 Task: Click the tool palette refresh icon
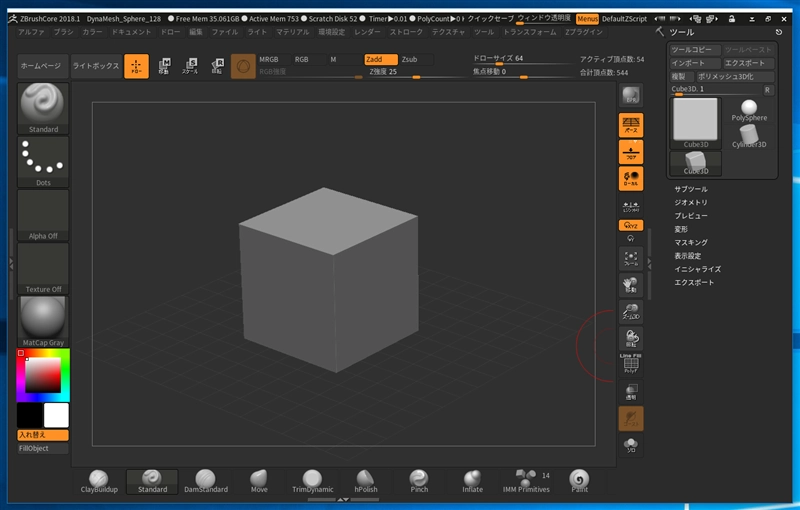779,32
